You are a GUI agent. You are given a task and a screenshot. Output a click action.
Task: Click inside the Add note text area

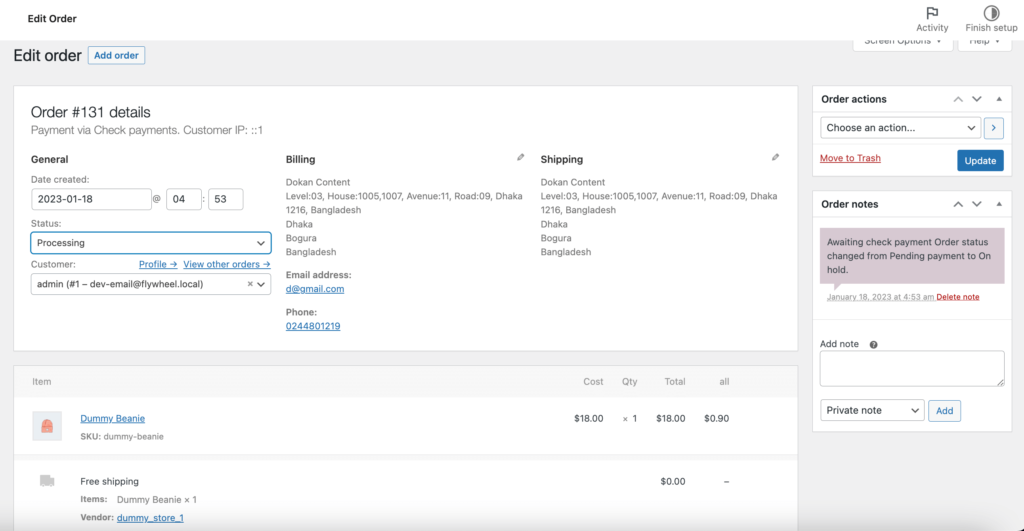click(x=912, y=368)
